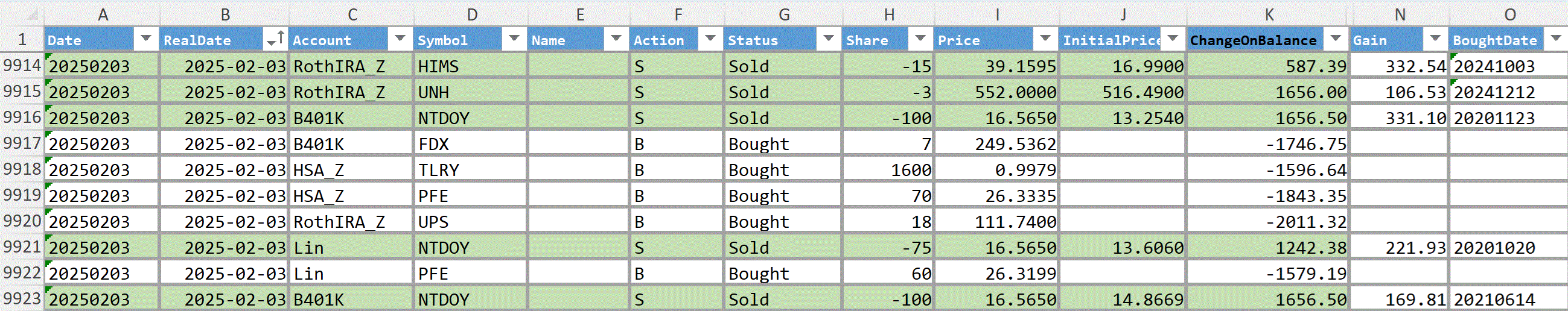The height and width of the screenshot is (311, 1568).
Task: Select row 9917 header
Action: tap(22, 143)
